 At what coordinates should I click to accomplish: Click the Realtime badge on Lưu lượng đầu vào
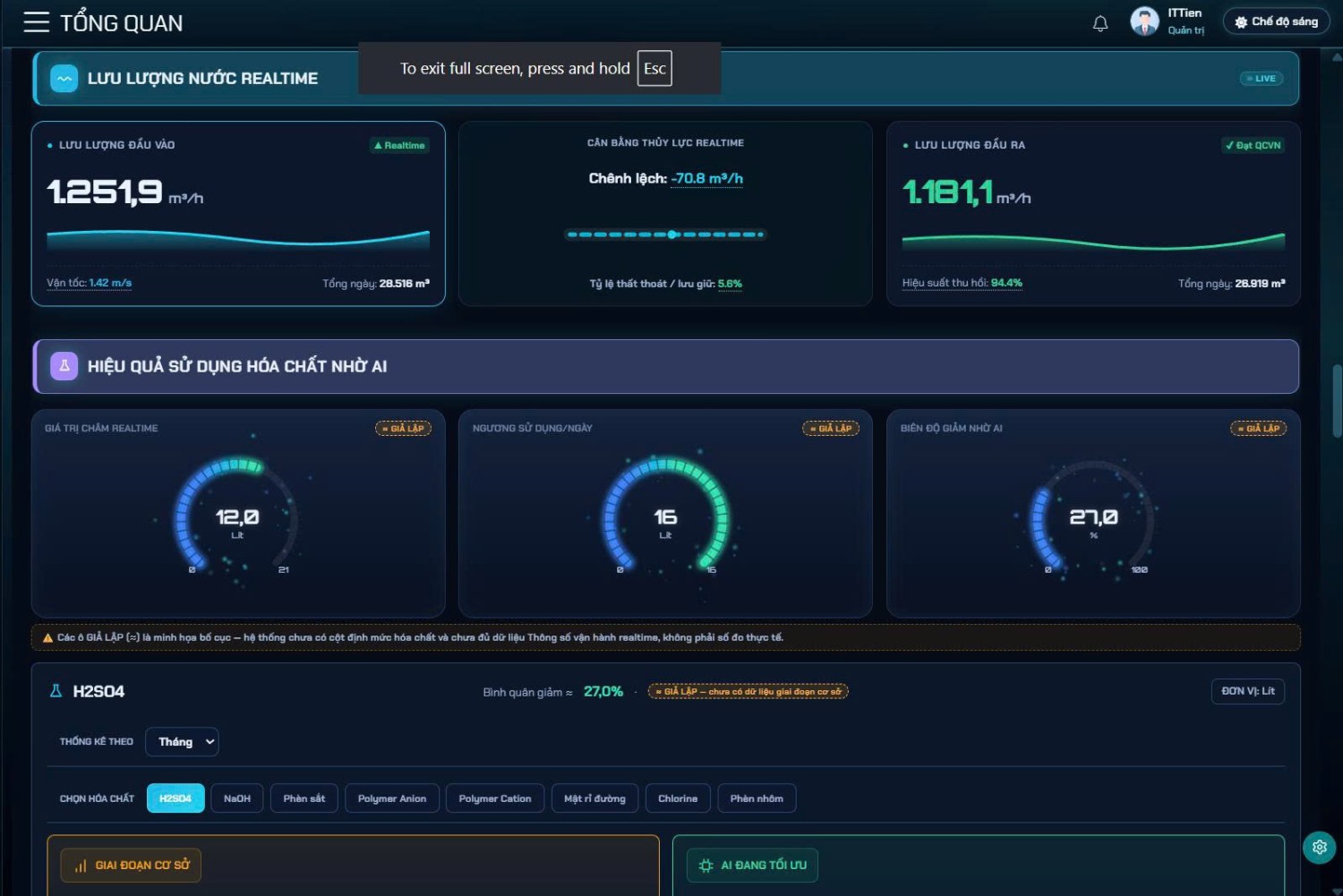(x=399, y=146)
